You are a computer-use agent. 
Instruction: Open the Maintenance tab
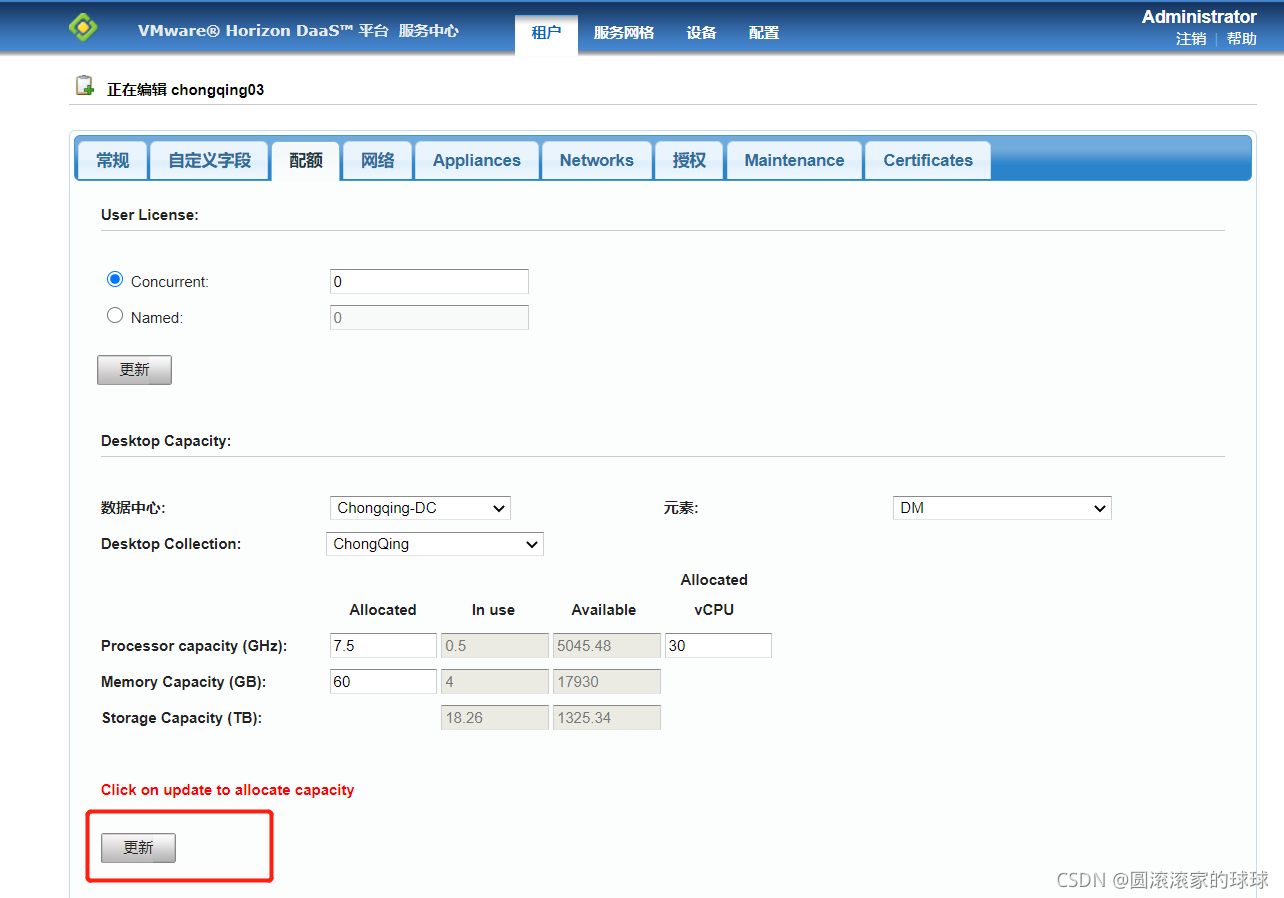pyautogui.click(x=795, y=160)
